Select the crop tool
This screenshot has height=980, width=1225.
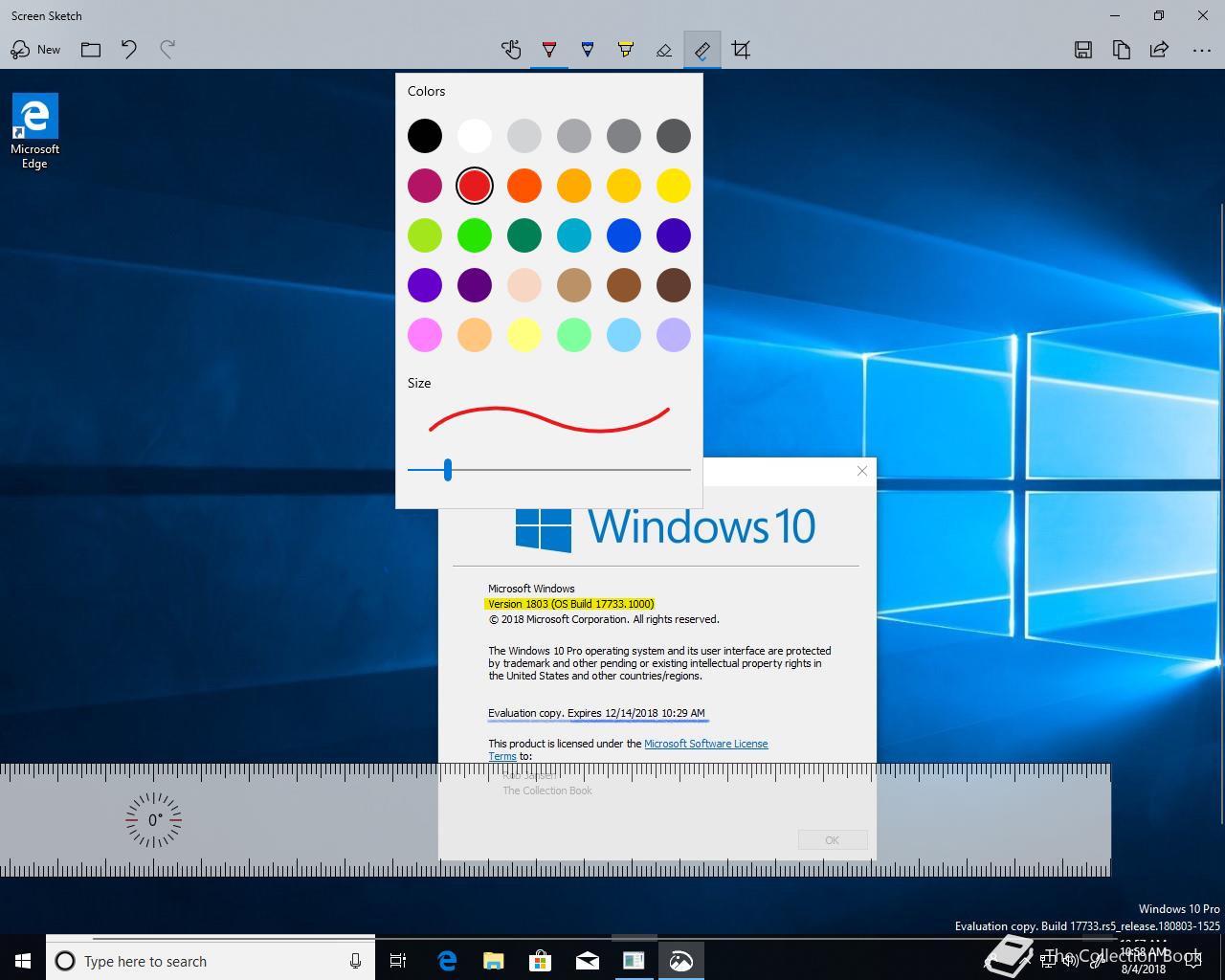(741, 50)
